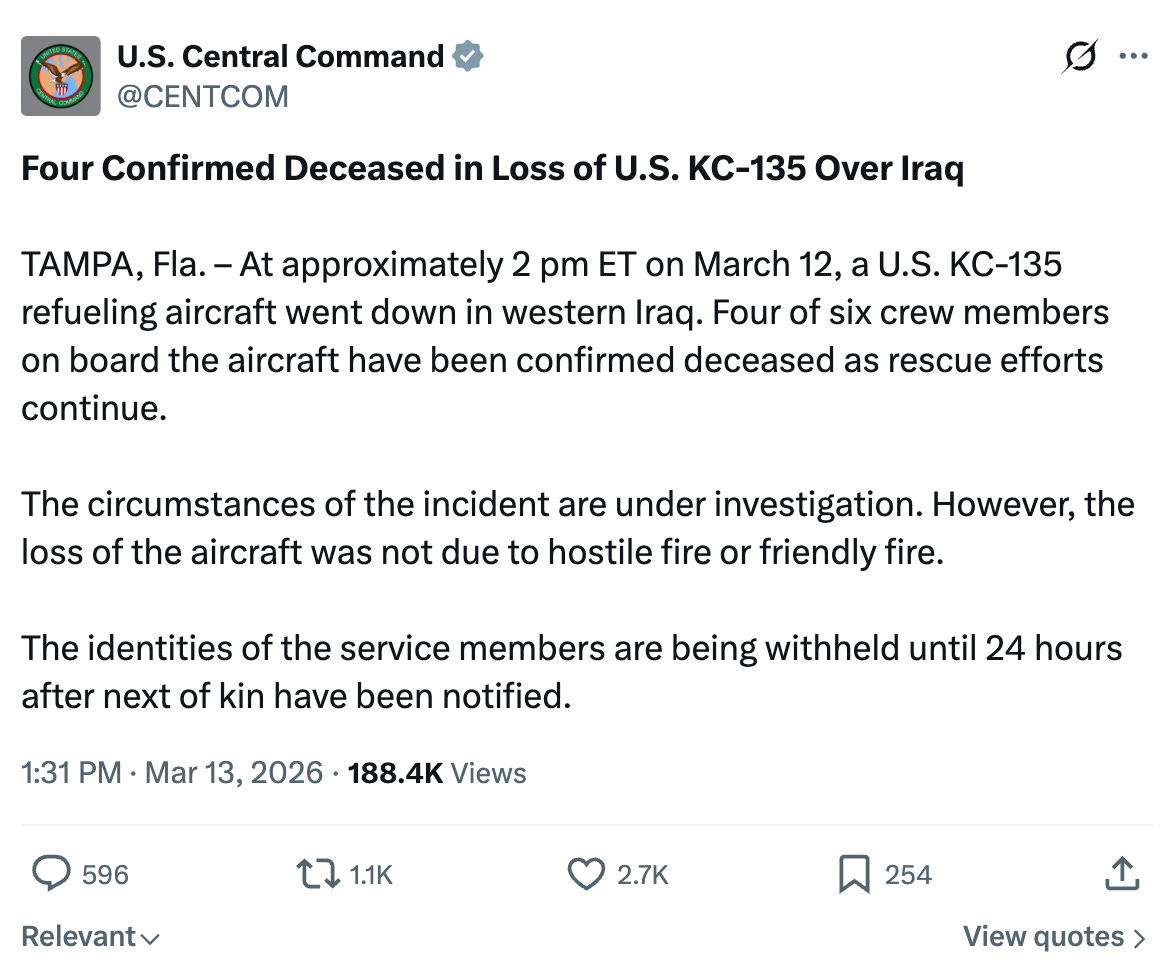Click the 254 bookmarks count
Screen dimensions: 1172x974
coord(908,875)
